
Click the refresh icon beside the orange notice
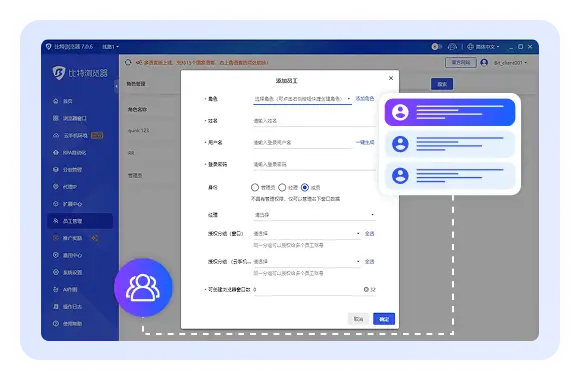coord(128,63)
